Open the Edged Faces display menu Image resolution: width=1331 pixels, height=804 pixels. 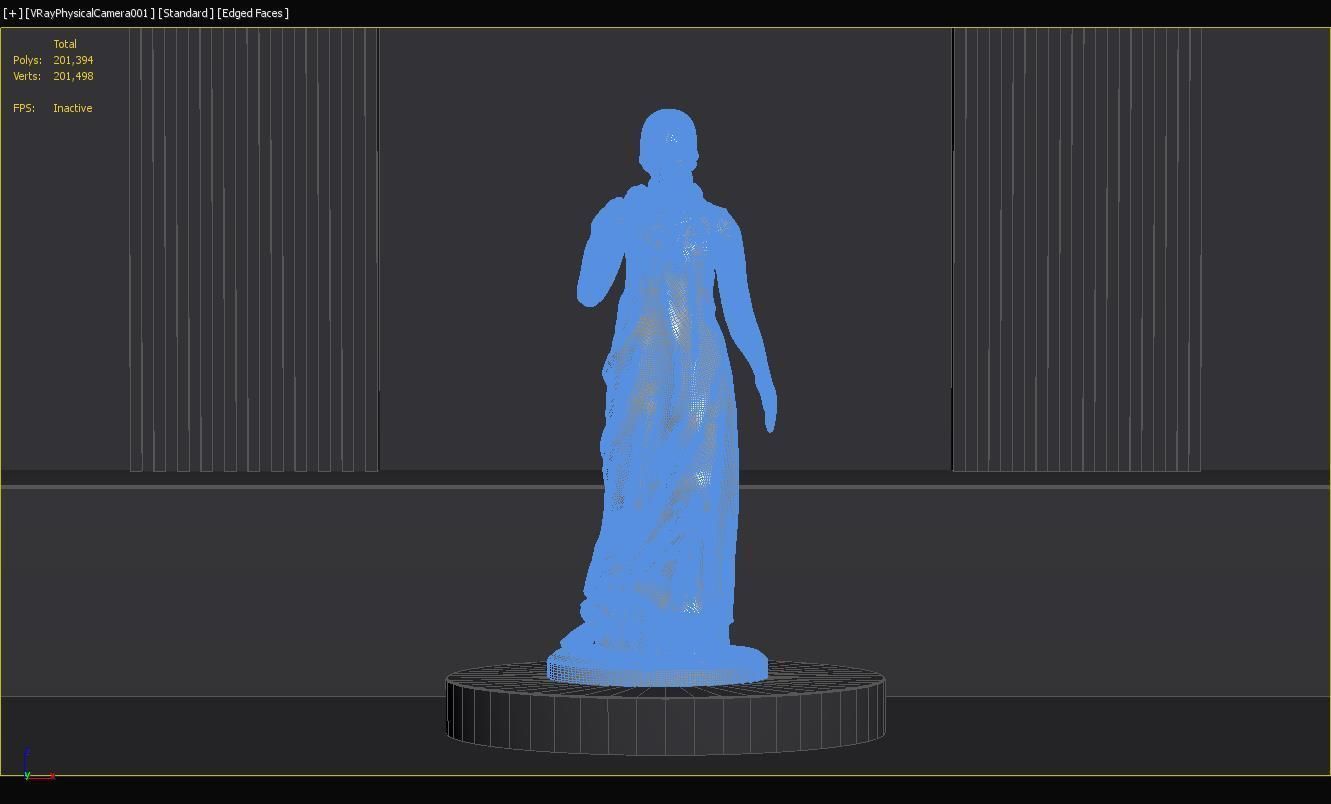(253, 13)
